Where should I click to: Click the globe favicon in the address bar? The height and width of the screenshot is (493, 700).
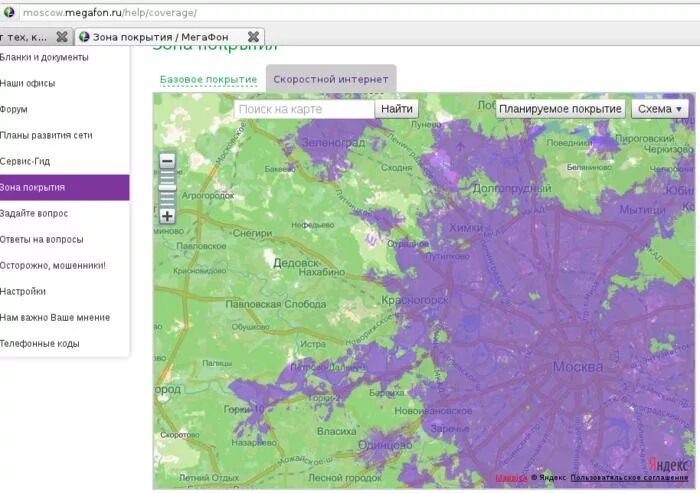click(x=9, y=12)
